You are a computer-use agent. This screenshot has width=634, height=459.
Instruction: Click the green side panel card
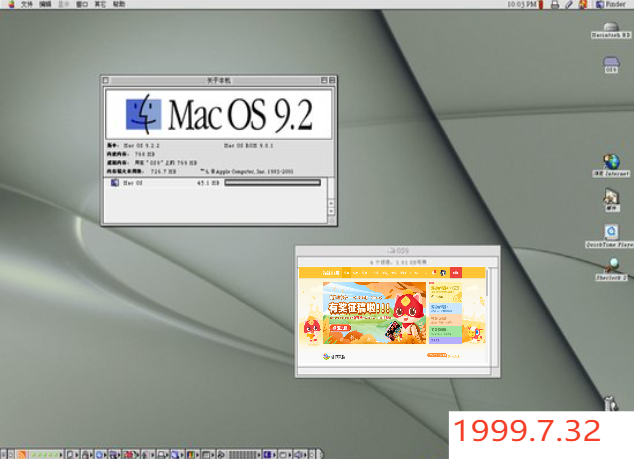pyautogui.click(x=445, y=331)
